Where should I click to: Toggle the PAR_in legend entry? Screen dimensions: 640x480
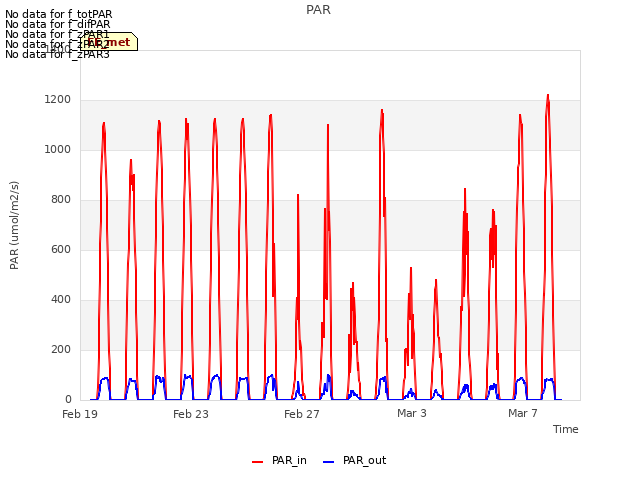point(279,461)
